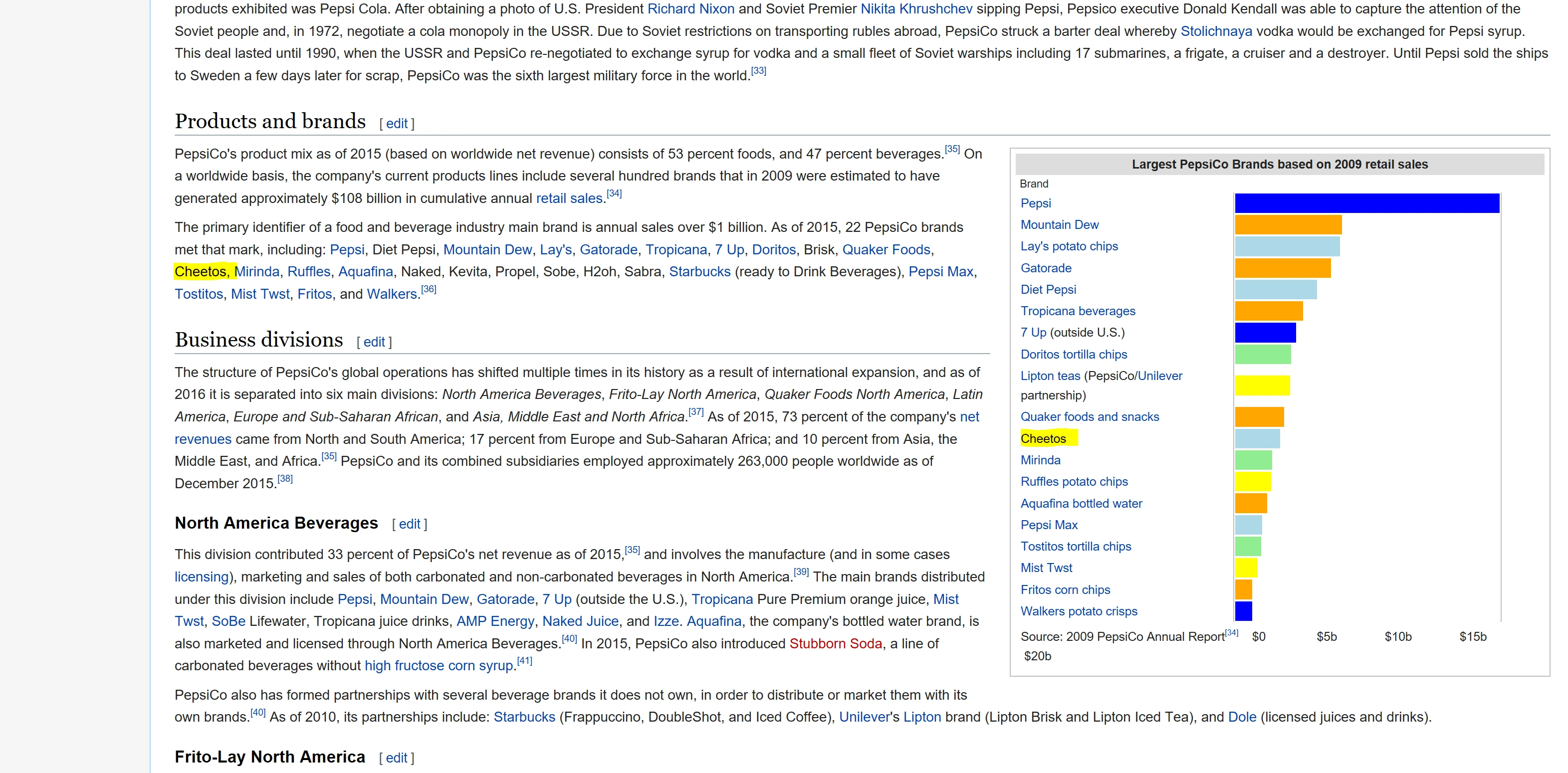The image size is (1568, 773).
Task: Edit the Frito-Lay North America section
Action: click(x=396, y=758)
